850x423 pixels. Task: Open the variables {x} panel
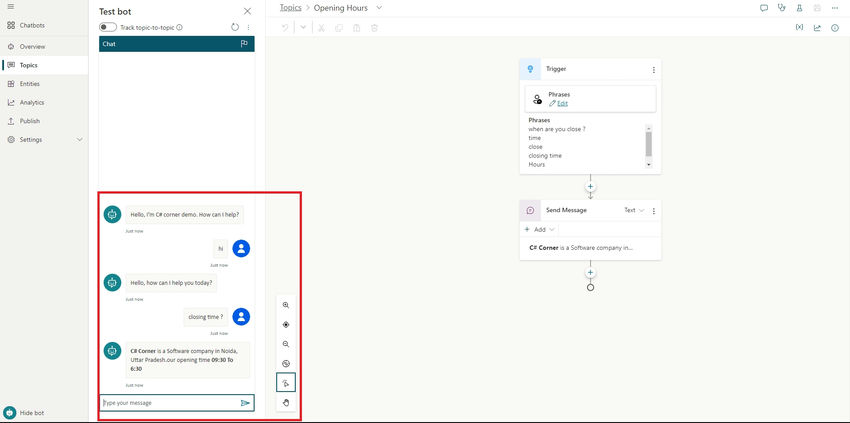(799, 28)
